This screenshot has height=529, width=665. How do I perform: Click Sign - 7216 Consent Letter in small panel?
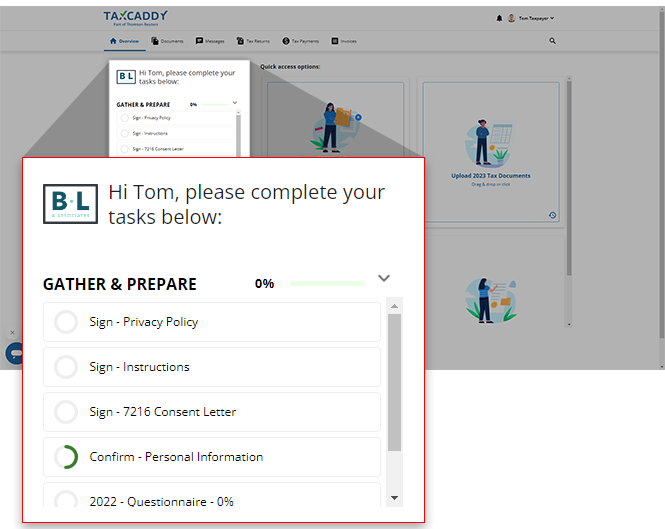pos(175,149)
